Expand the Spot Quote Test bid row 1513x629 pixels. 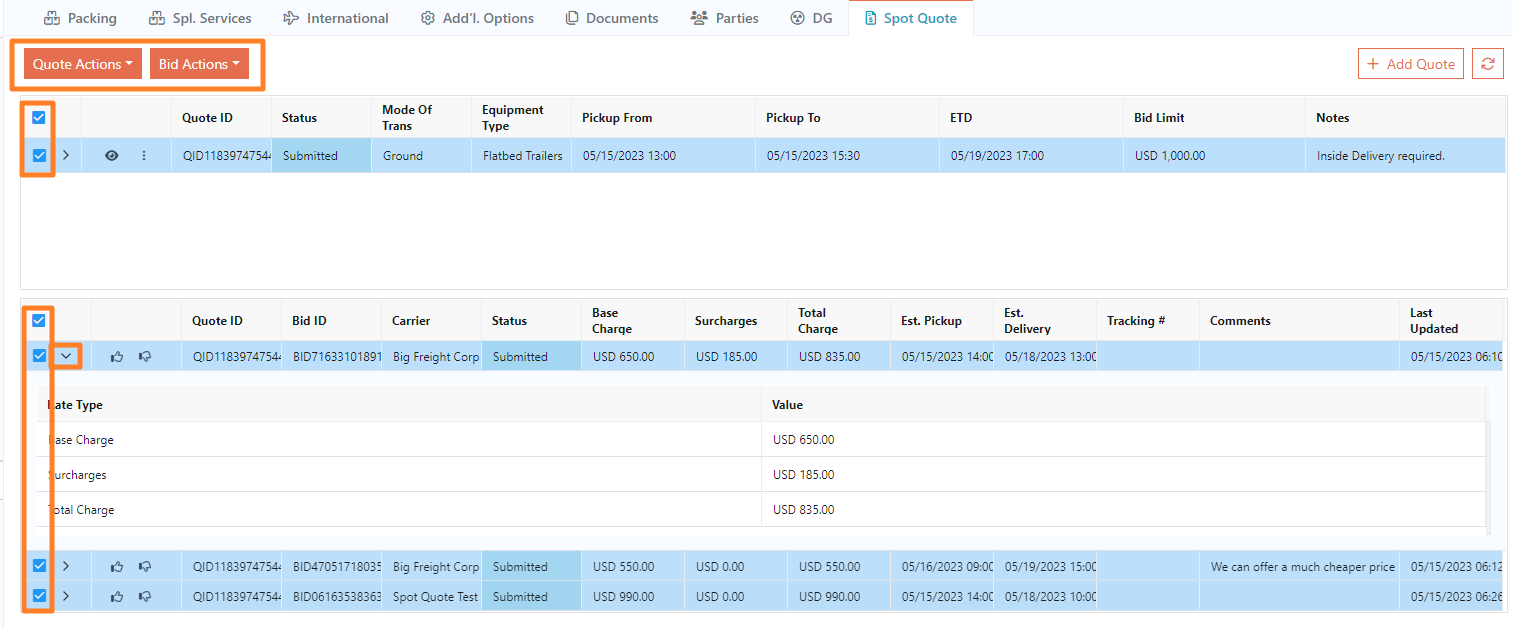click(66, 597)
